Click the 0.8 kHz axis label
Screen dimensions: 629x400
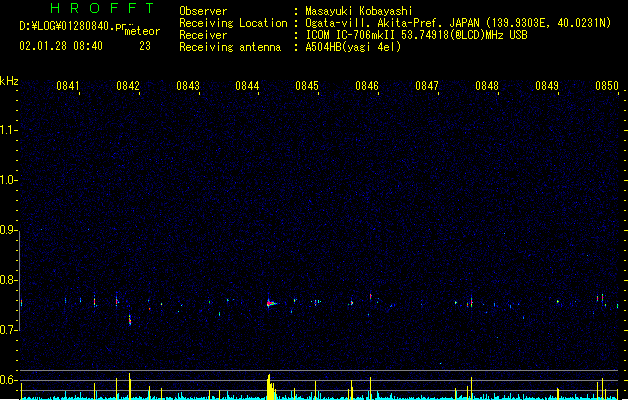8,280
